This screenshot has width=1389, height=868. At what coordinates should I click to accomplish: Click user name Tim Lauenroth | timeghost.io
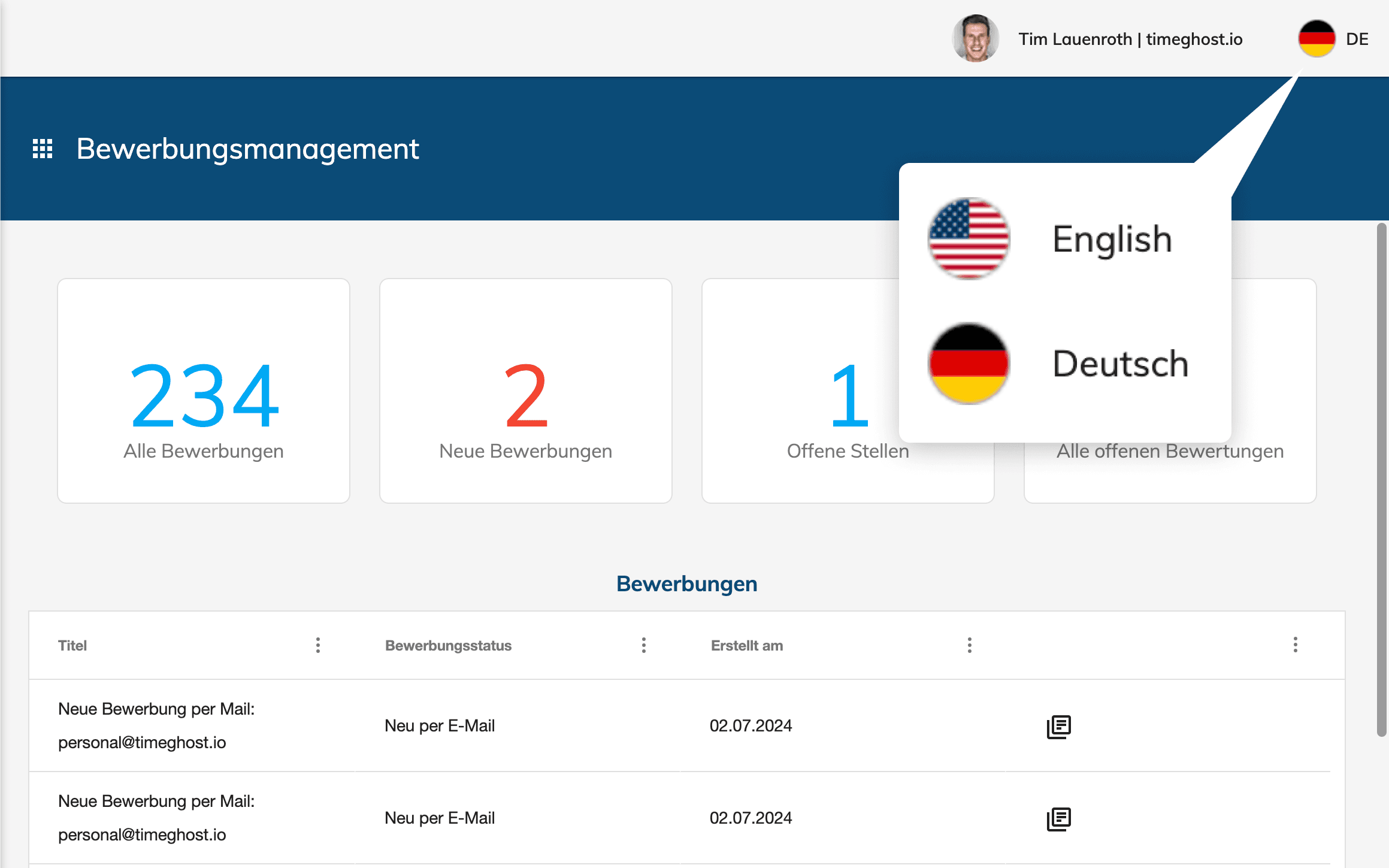(x=1130, y=40)
